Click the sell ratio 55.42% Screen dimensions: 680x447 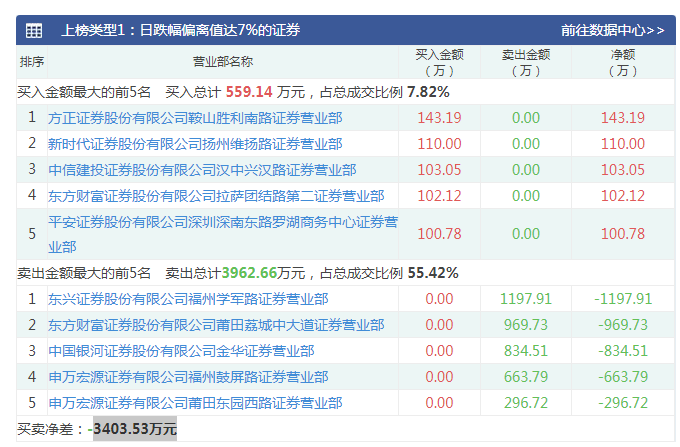click(433, 273)
